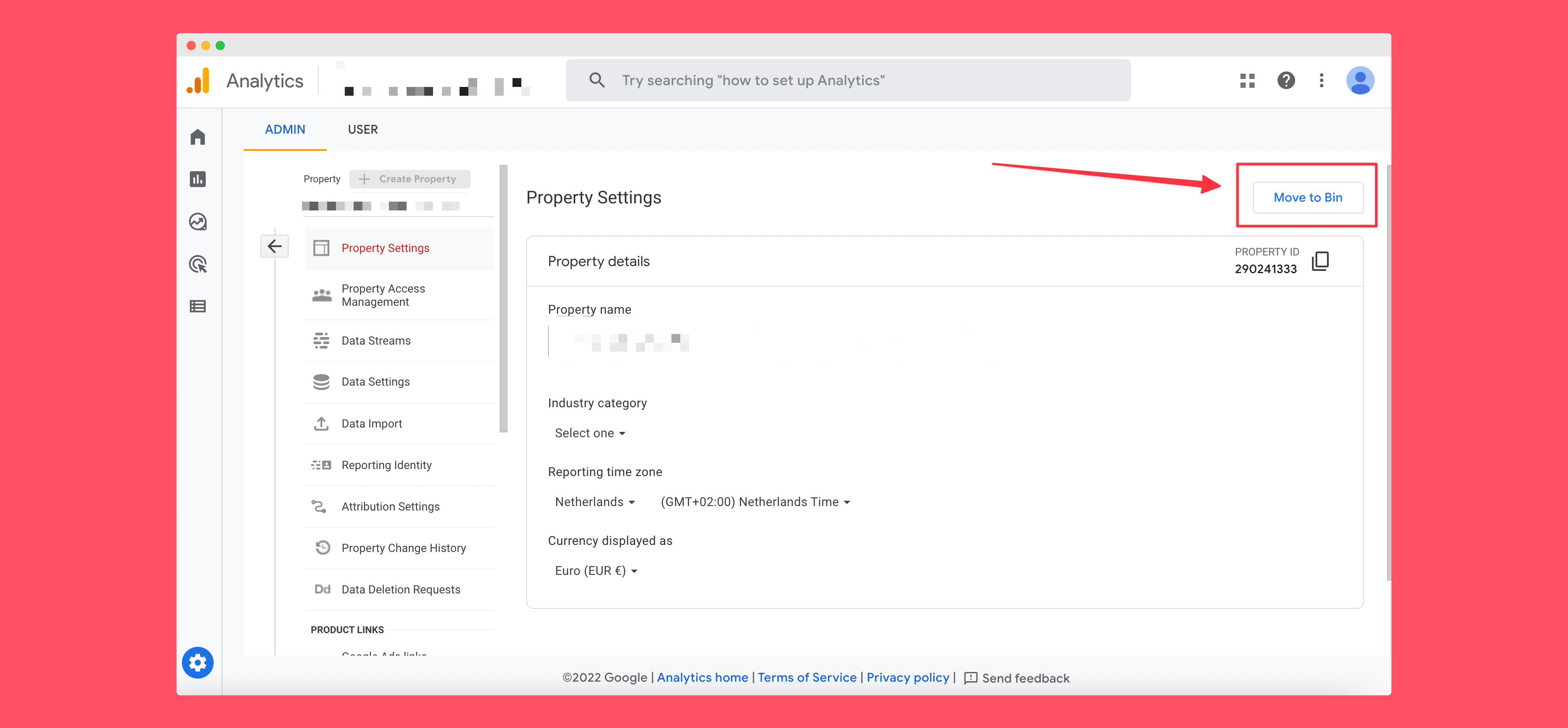Click the property menu column scrollbar

tap(503, 299)
